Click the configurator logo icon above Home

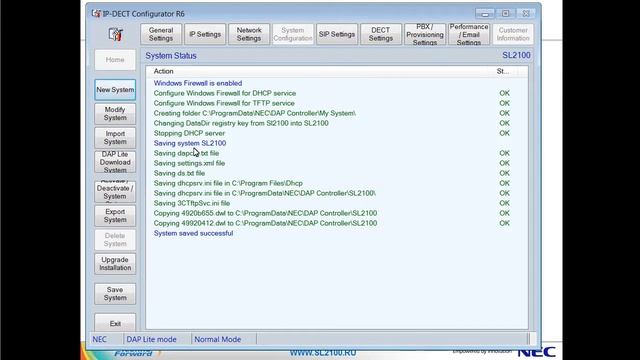[x=116, y=34]
